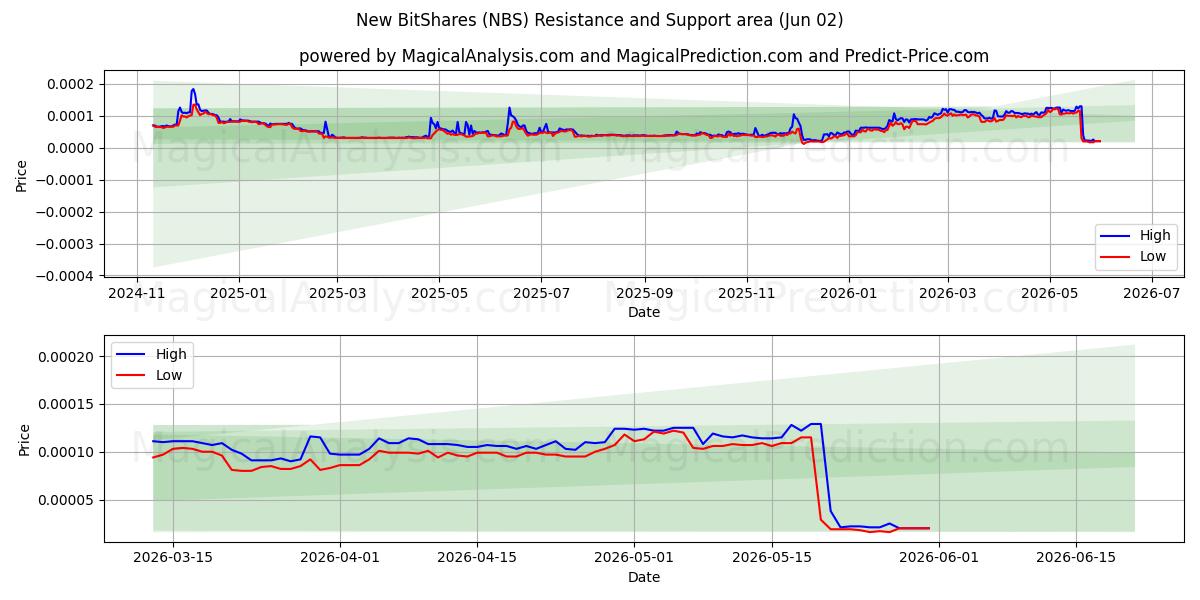Click the '2026-05-01' lower axis label
Viewport: 1200px width, 600px height.
[634, 559]
